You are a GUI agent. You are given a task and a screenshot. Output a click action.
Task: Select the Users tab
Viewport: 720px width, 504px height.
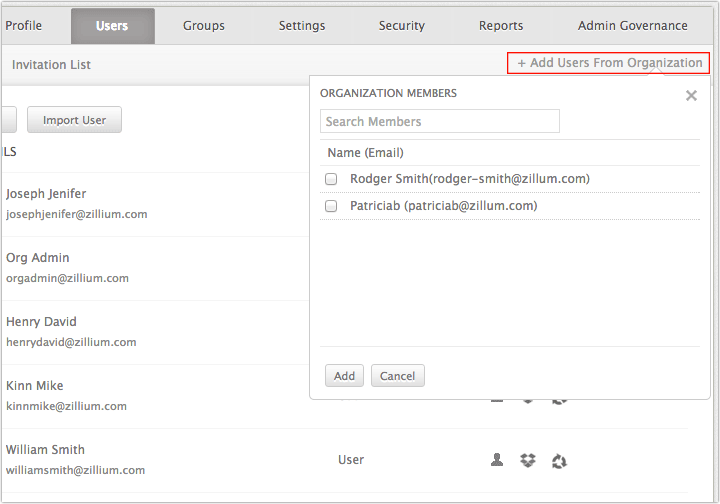coord(112,26)
